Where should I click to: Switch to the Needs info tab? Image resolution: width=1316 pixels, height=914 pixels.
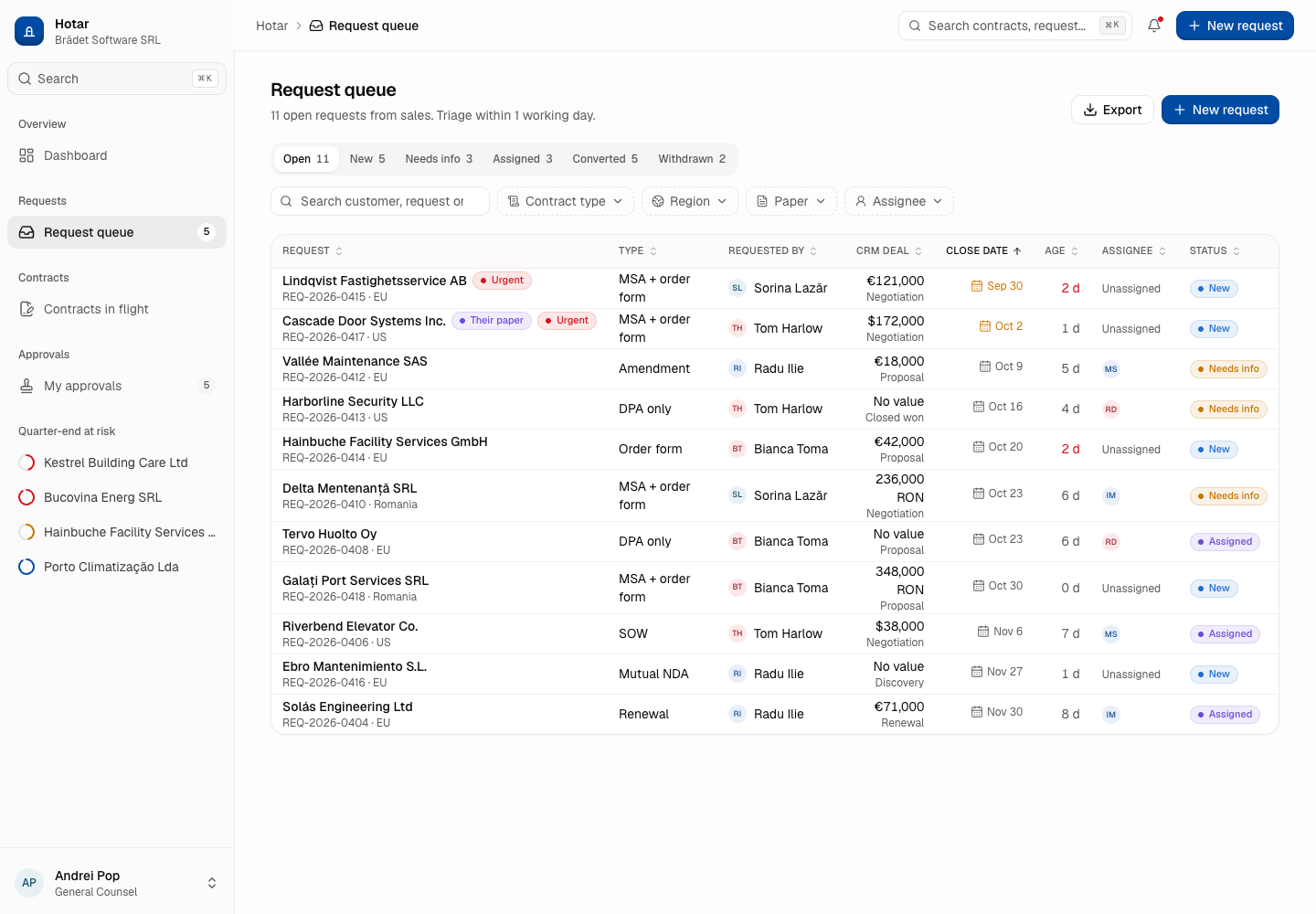(x=439, y=159)
